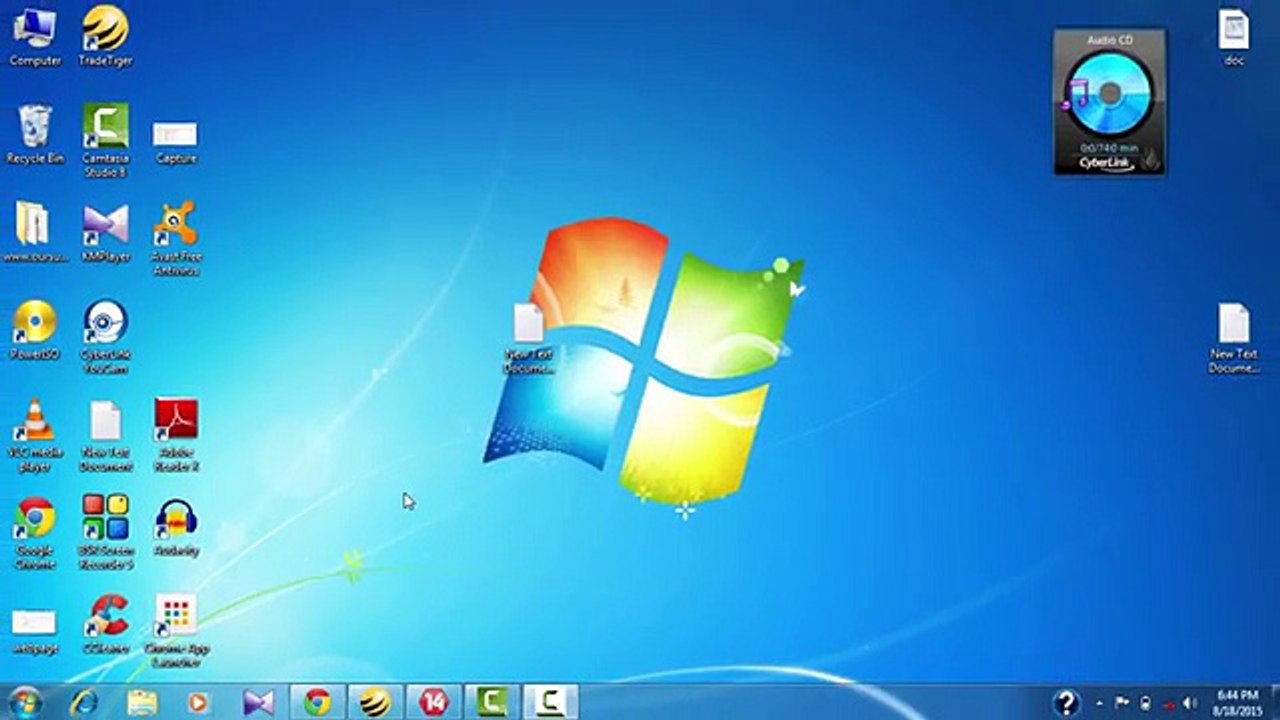Click the help question mark in the taskbar

tap(1066, 703)
